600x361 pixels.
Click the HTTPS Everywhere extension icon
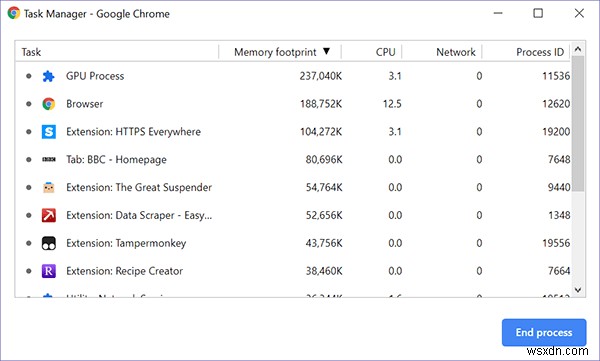49,132
